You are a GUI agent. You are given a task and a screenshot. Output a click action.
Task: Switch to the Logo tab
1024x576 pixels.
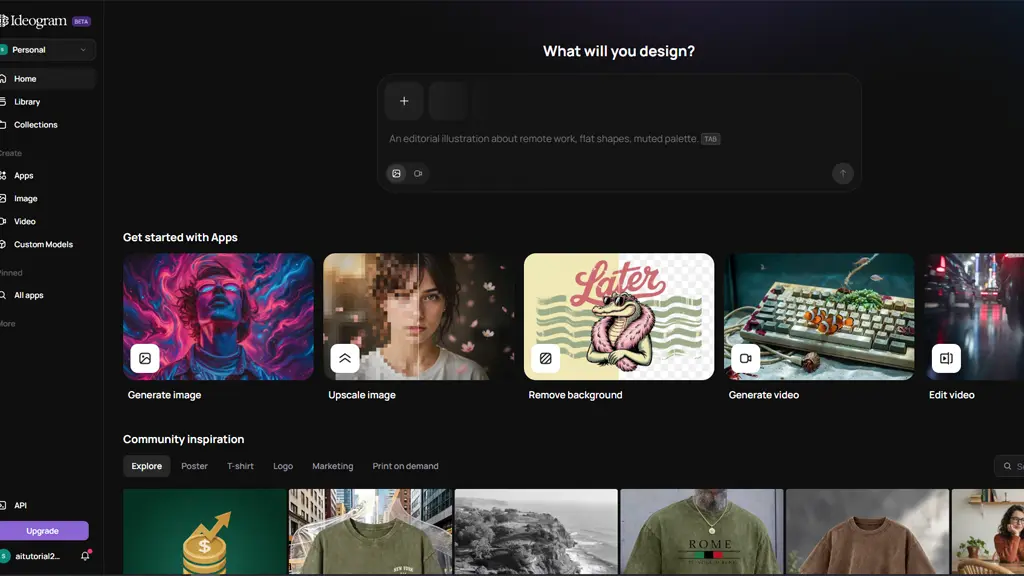(x=283, y=466)
